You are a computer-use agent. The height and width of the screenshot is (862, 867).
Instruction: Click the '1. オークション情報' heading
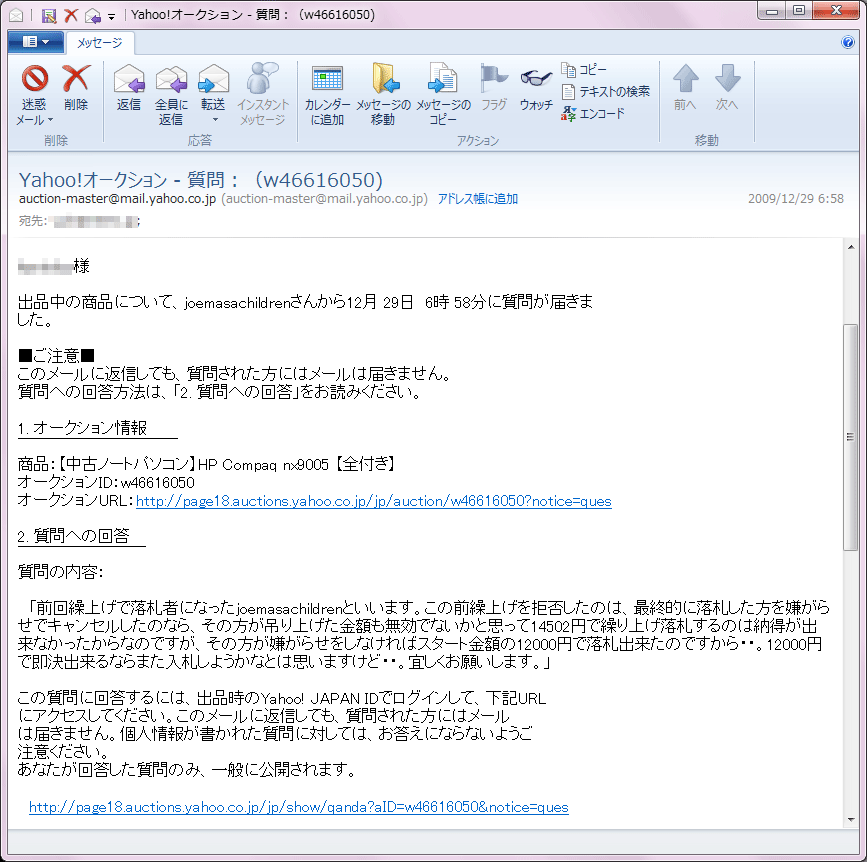point(82,428)
